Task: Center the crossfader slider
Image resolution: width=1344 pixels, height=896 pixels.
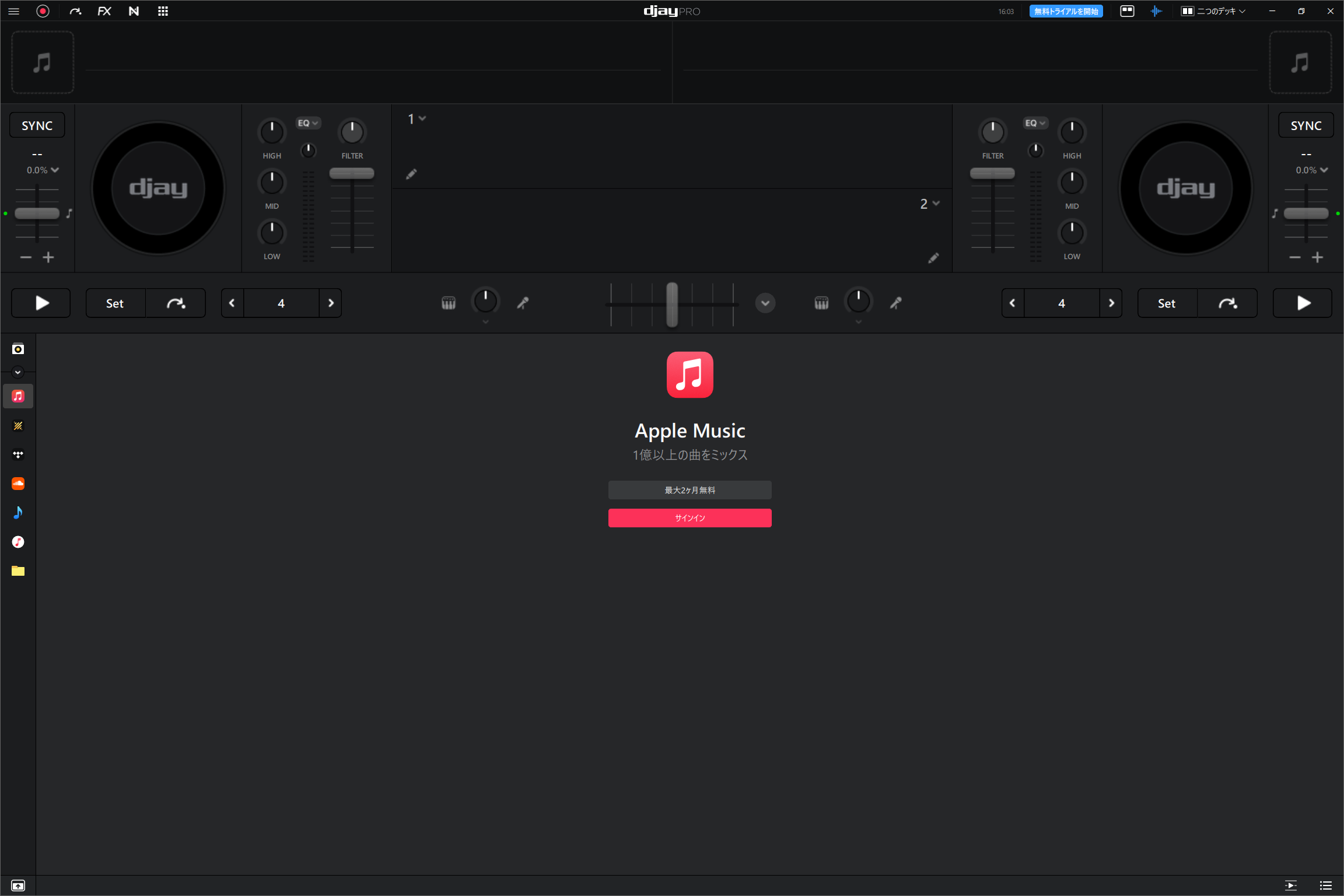Action: [671, 304]
